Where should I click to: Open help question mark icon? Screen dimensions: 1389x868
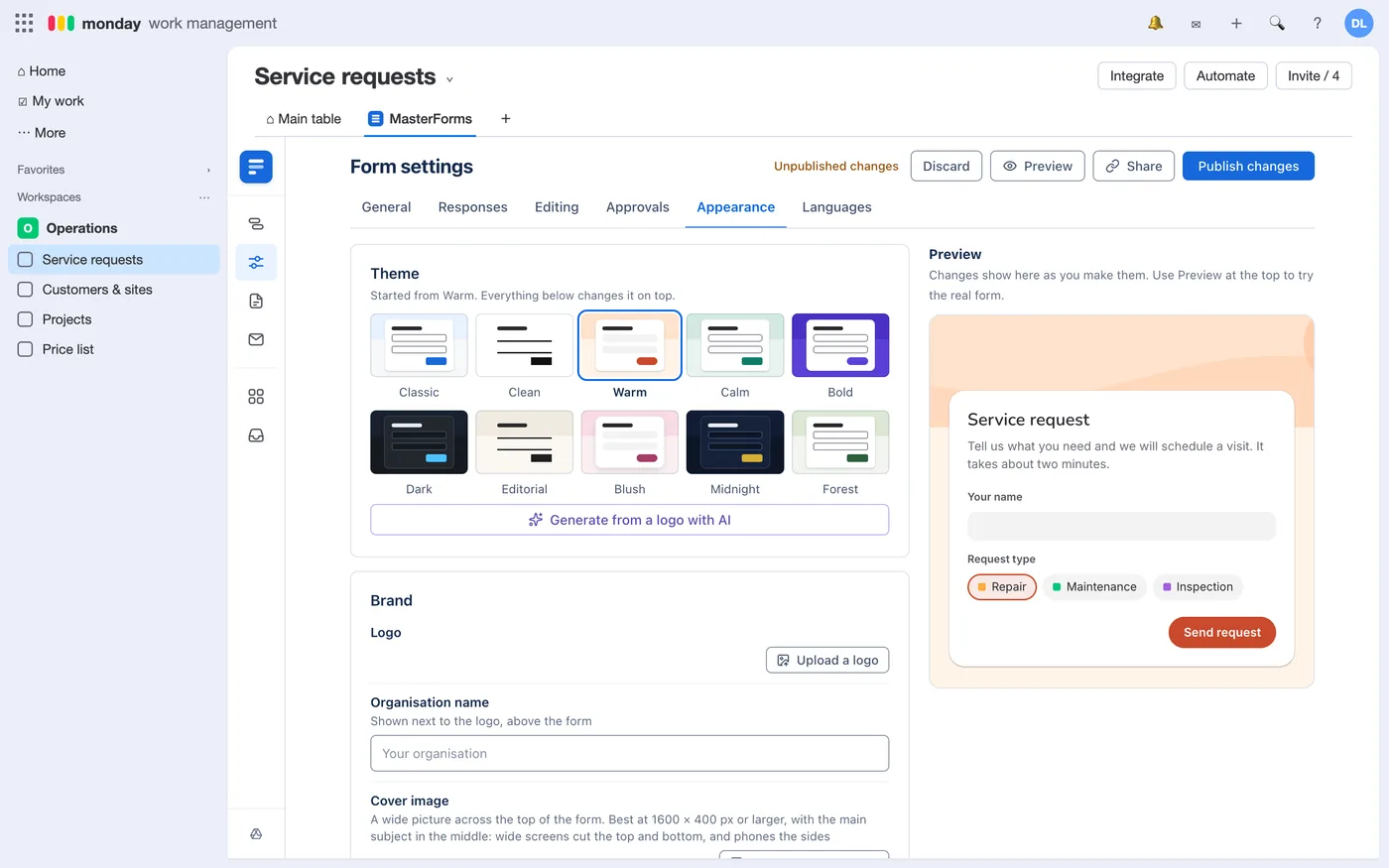tap(1318, 23)
